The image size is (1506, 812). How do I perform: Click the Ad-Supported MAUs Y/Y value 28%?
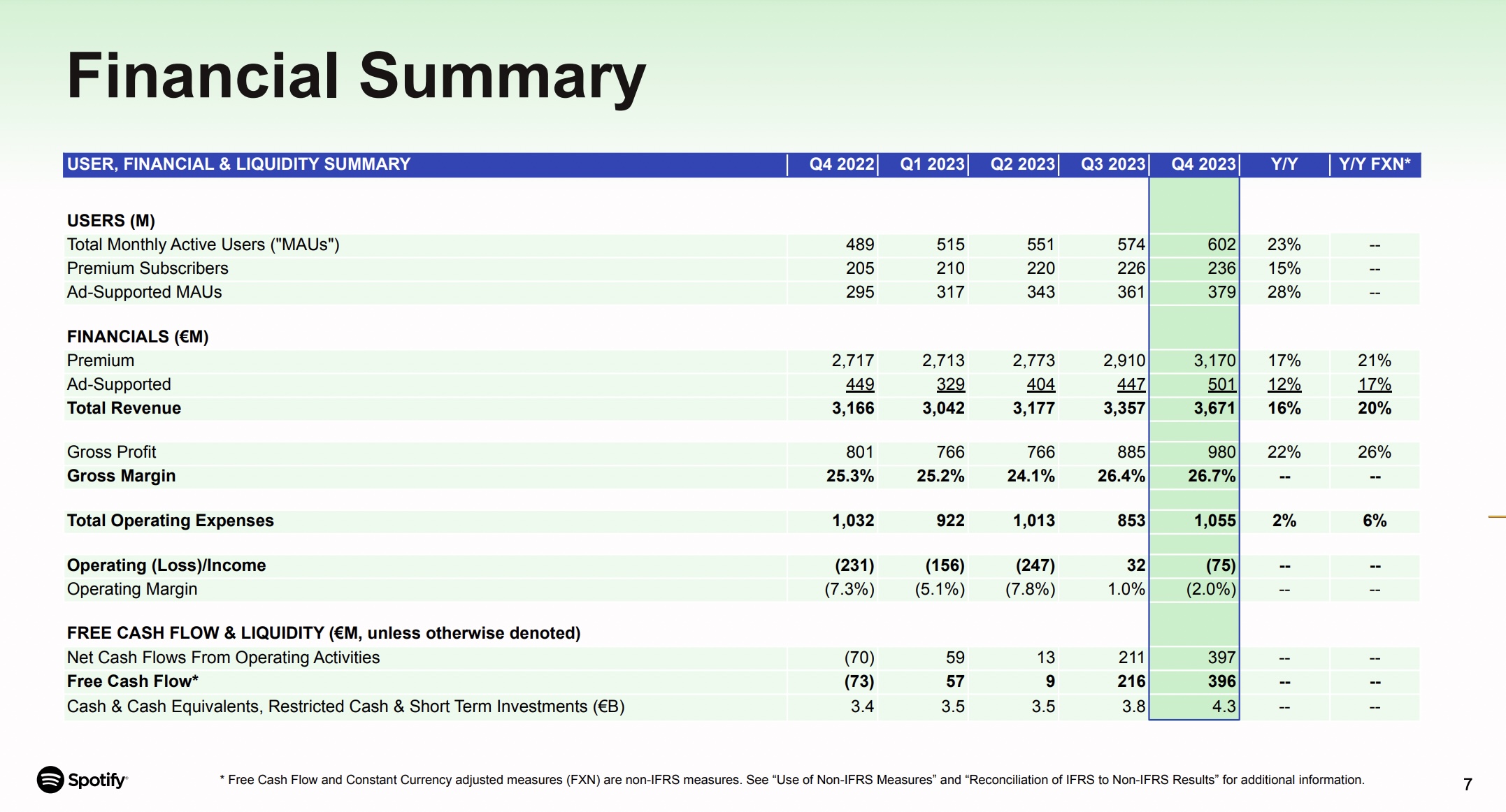pyautogui.click(x=1284, y=292)
